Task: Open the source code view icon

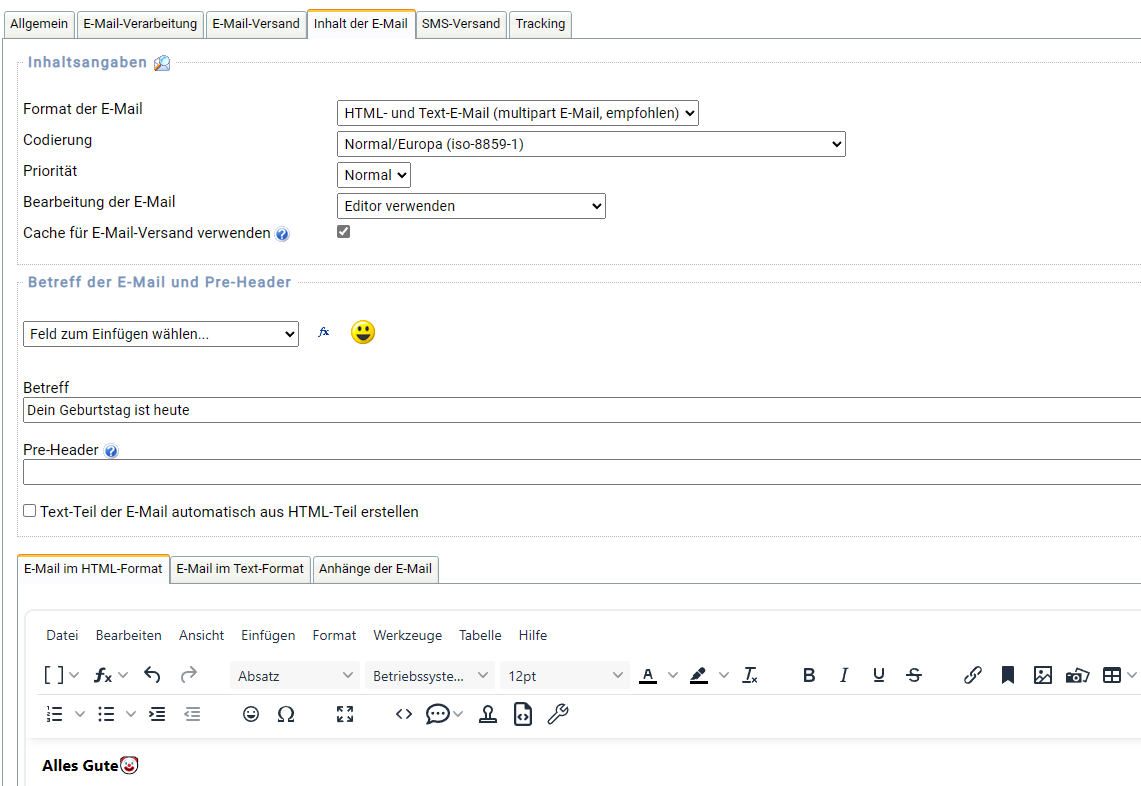Action: [404, 714]
